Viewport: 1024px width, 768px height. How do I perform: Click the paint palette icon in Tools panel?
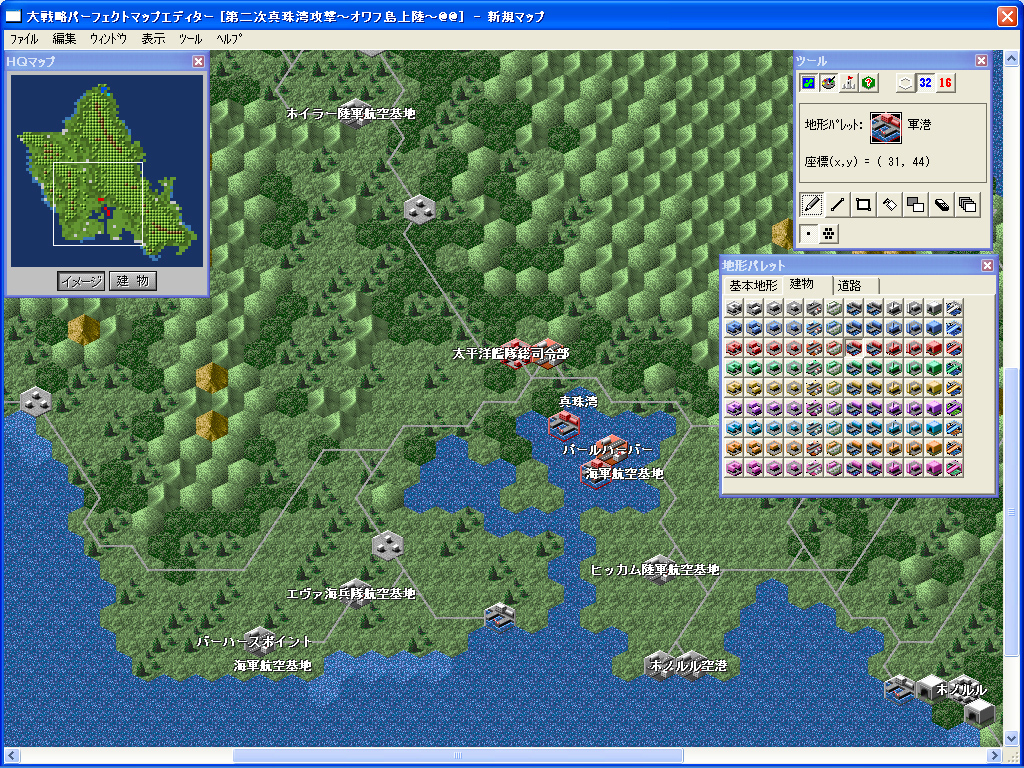(x=828, y=83)
